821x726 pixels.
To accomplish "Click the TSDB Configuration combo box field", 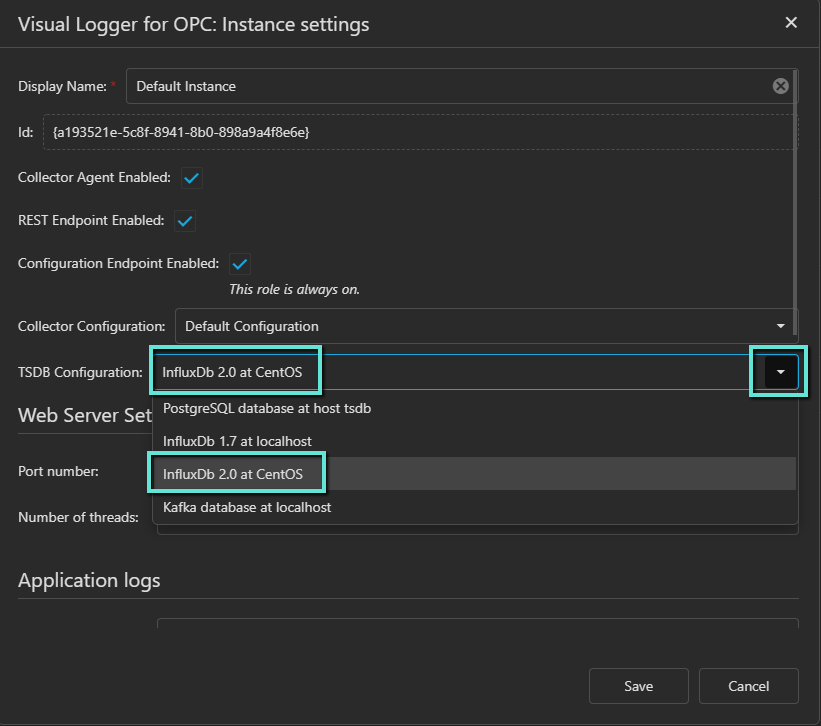I will 450,372.
